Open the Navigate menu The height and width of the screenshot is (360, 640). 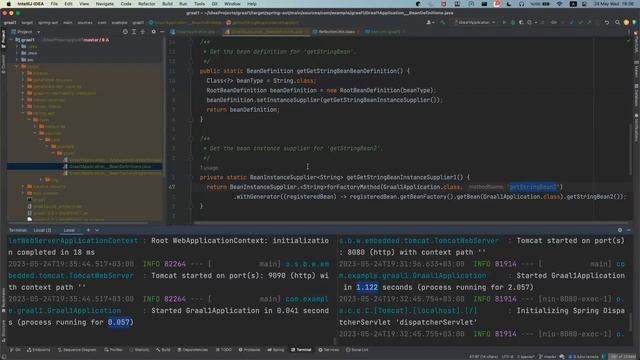[104, 4]
